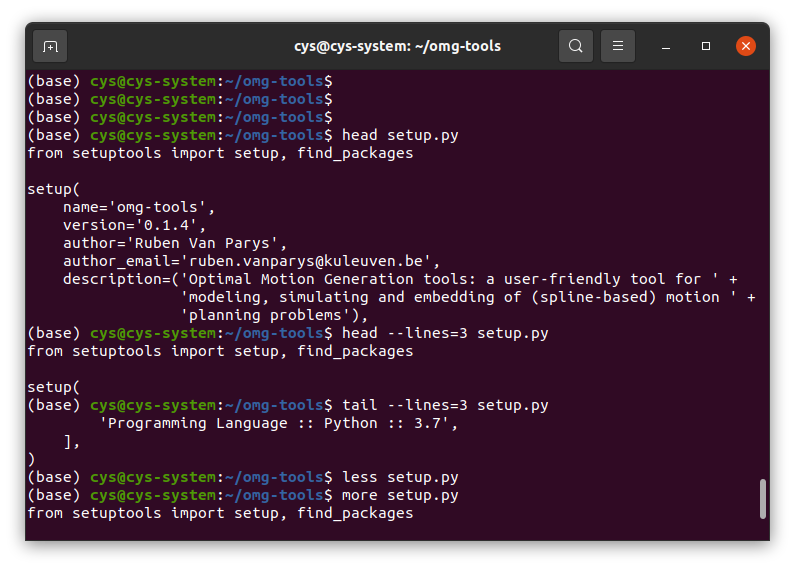Minimize the terminal window

(666, 46)
